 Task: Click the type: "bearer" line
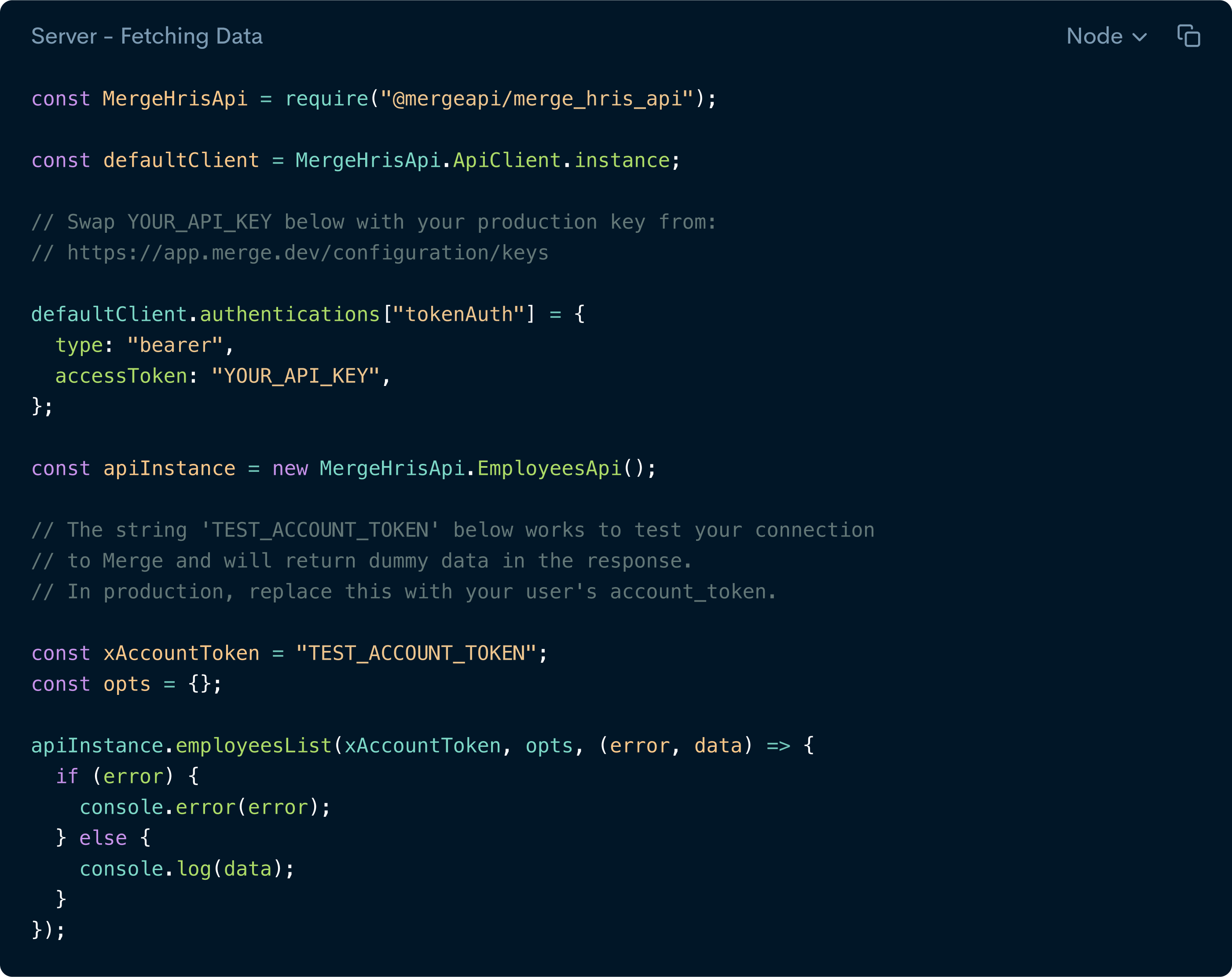145,345
